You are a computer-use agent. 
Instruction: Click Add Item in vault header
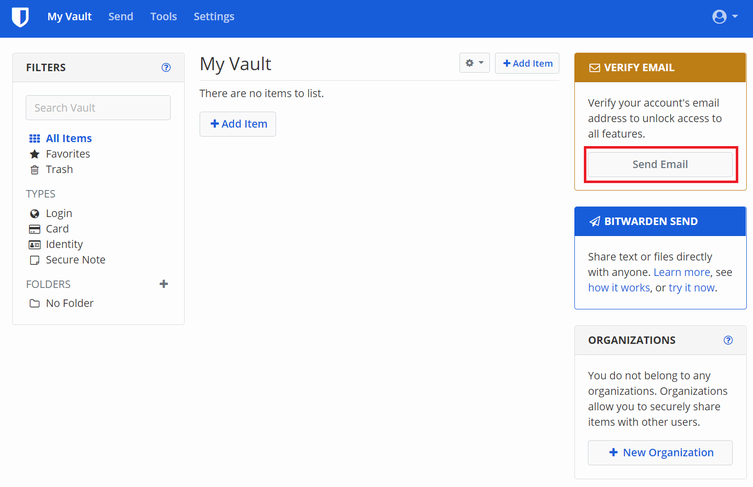click(527, 63)
